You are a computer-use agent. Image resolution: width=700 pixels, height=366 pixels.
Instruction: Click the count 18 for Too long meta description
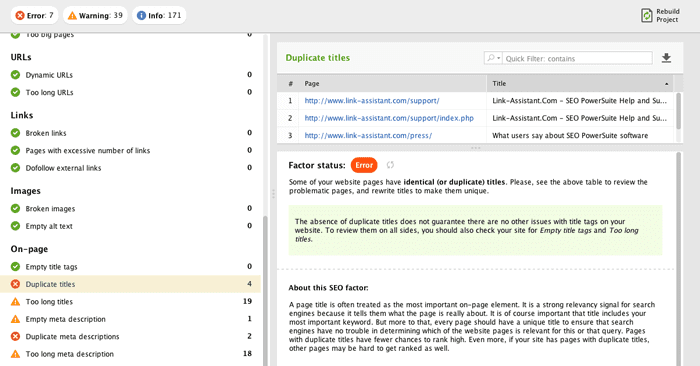coord(247,354)
